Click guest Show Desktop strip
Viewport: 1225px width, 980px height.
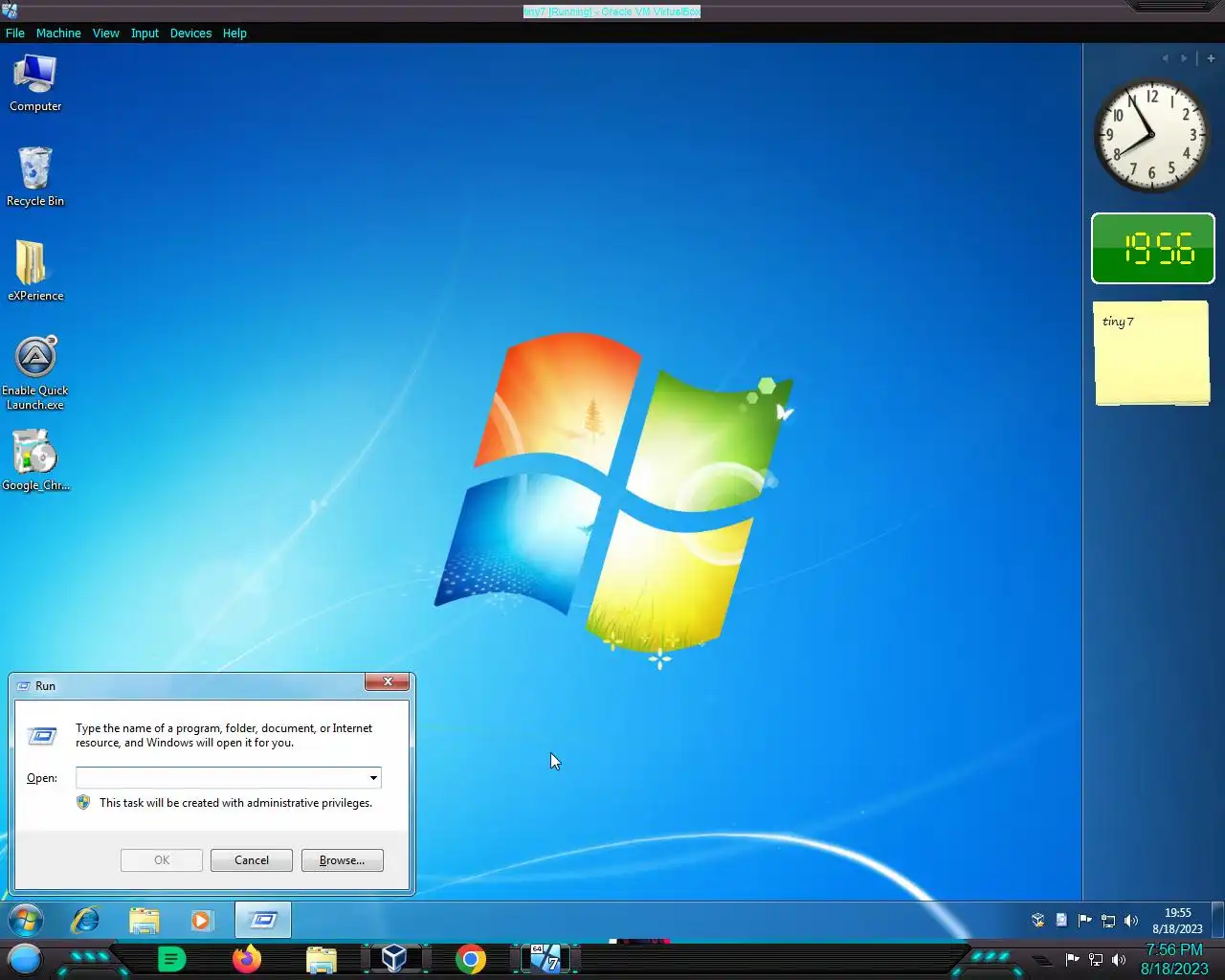click(x=1218, y=921)
